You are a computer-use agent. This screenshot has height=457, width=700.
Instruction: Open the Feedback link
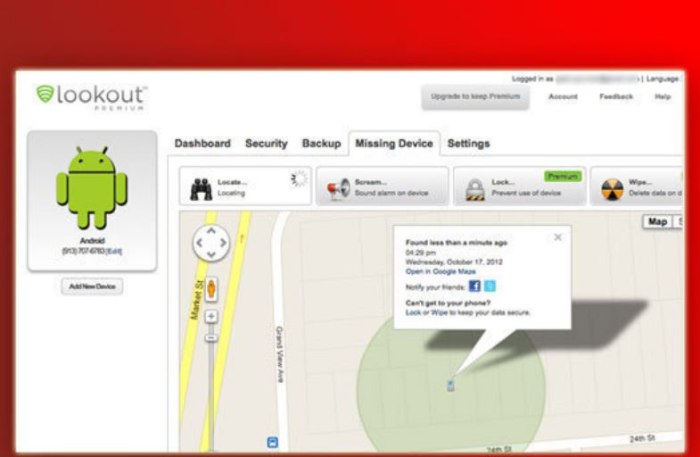616,96
